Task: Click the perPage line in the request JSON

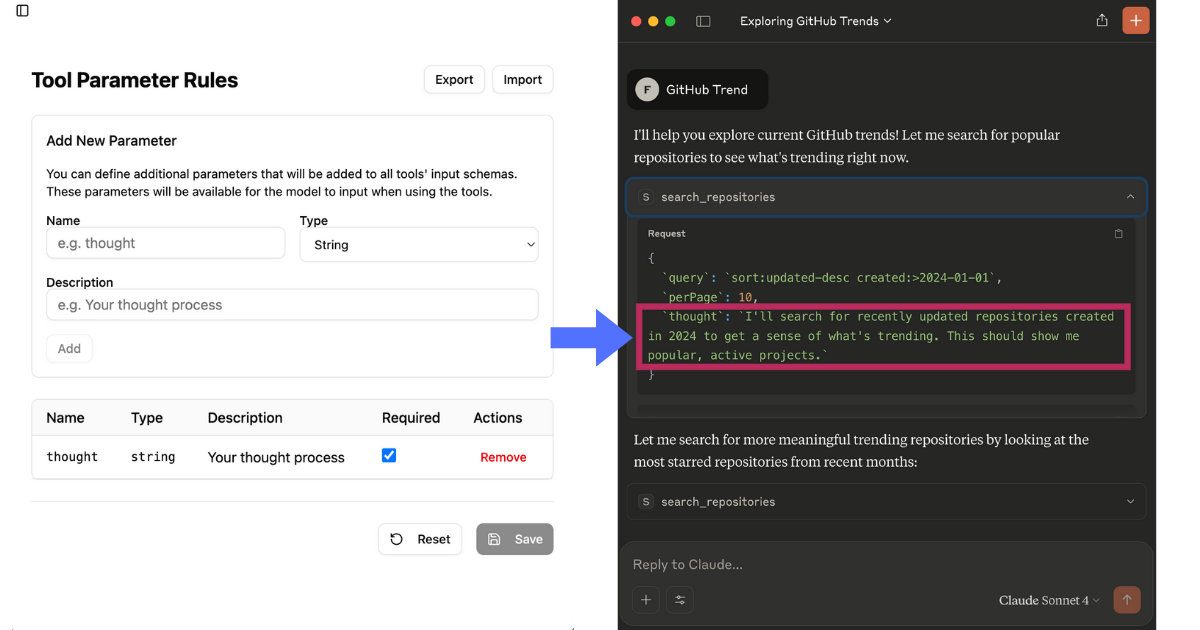Action: (x=710, y=297)
